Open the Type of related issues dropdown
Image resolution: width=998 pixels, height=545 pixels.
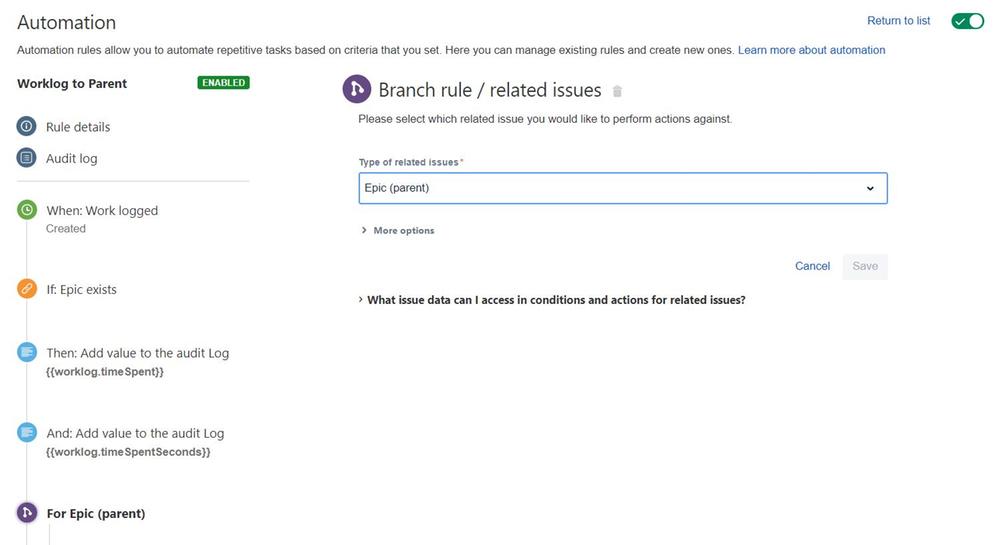622,188
